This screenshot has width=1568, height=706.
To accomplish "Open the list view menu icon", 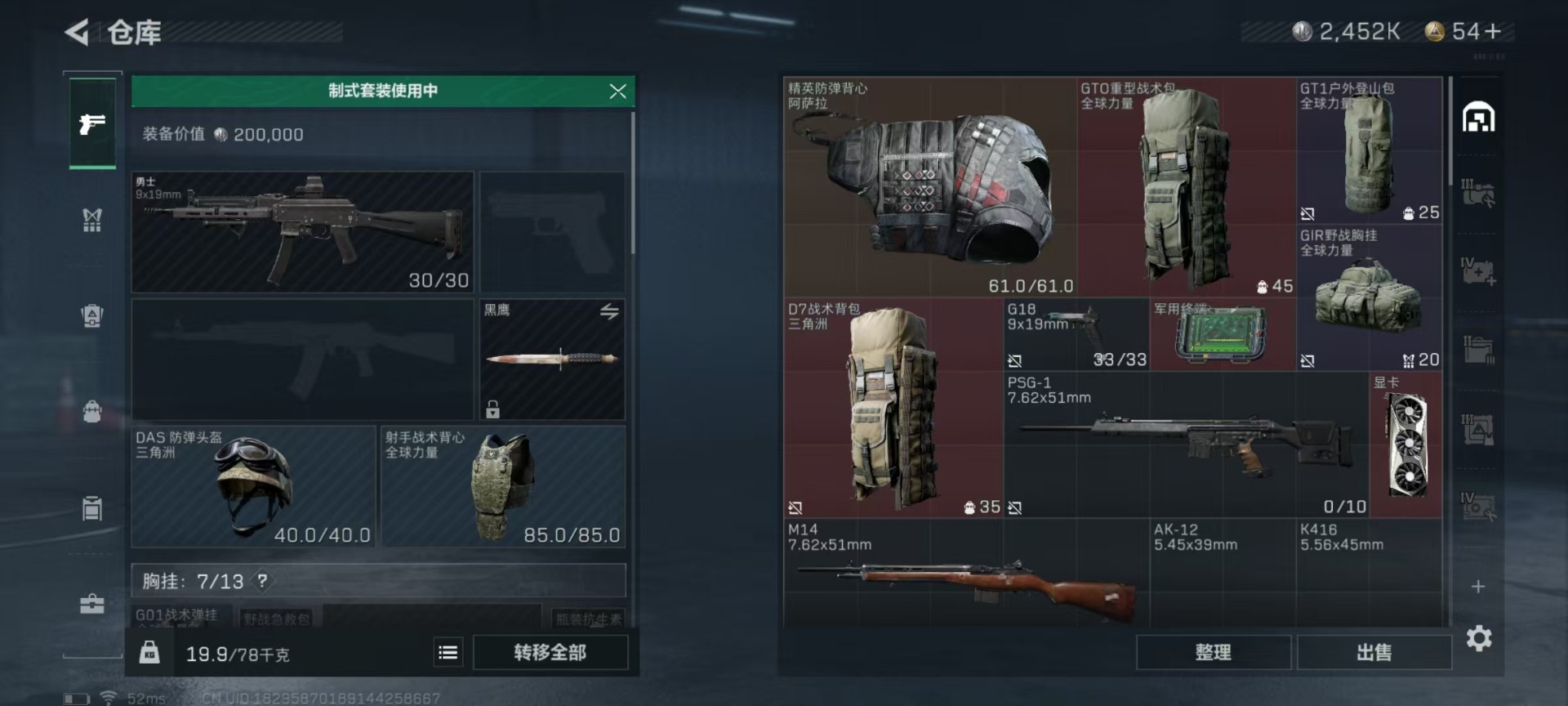I will pos(448,652).
